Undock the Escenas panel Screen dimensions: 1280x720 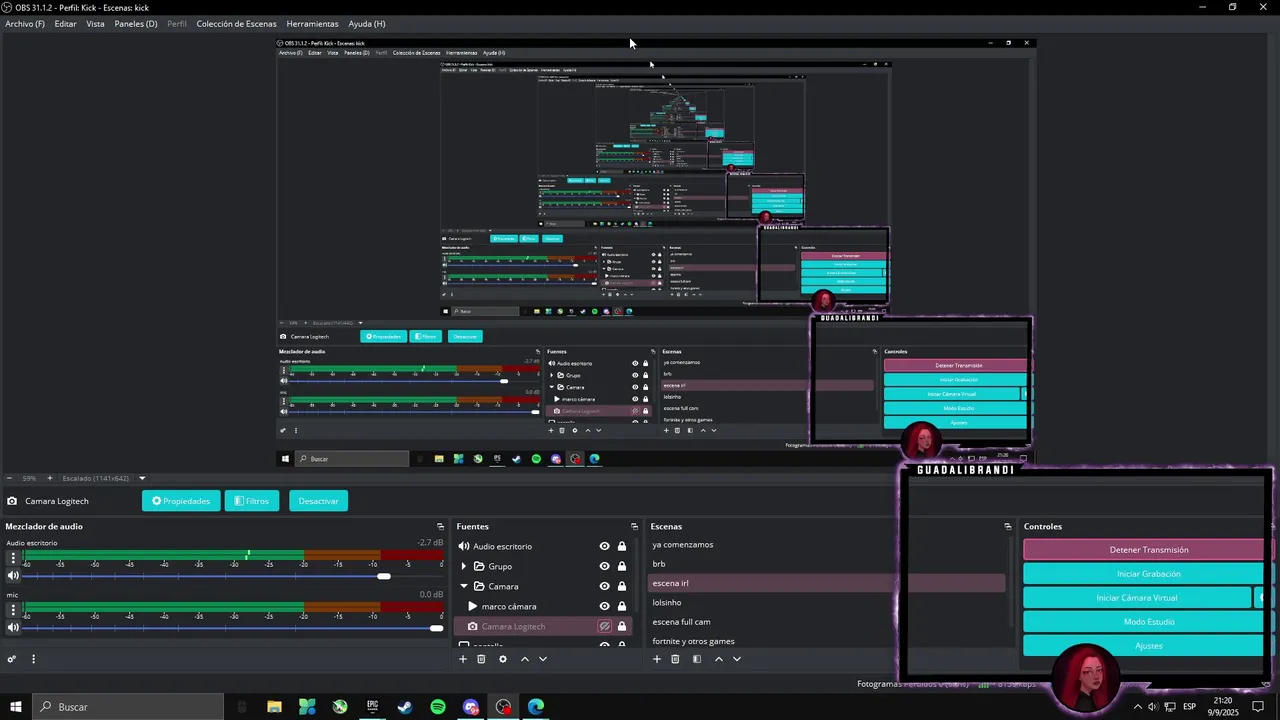click(1008, 527)
